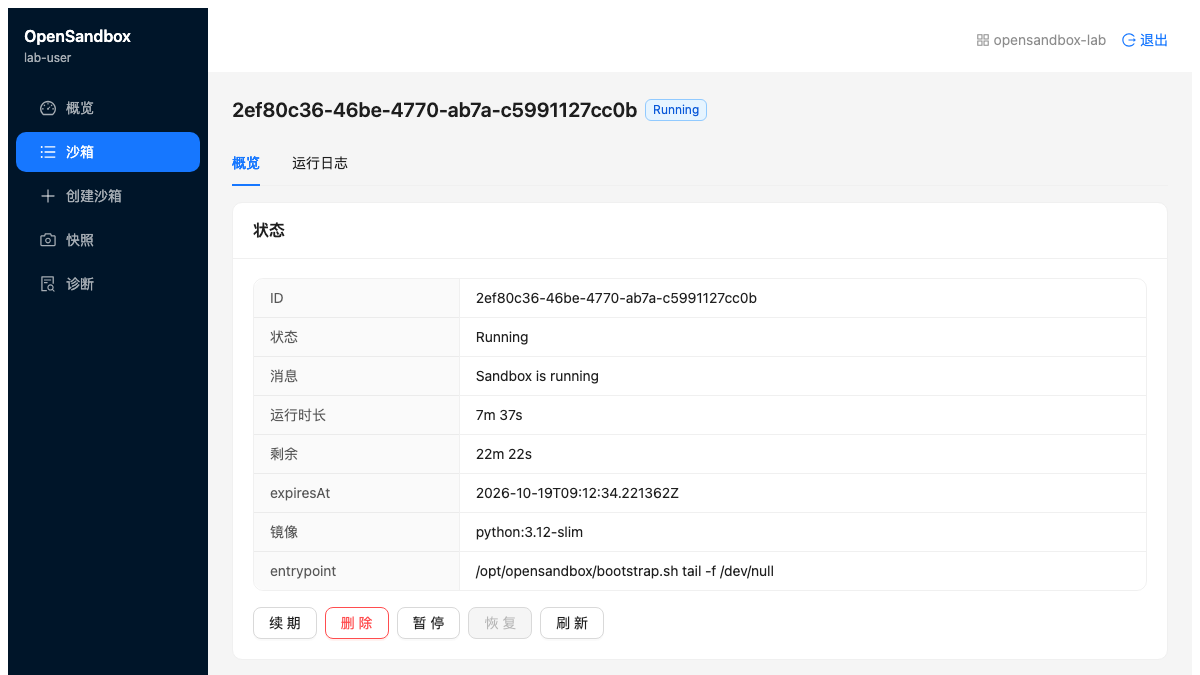Screen dimensions: 1200x675
Task: Refresh the status with 刷新 button
Action: pos(572,623)
